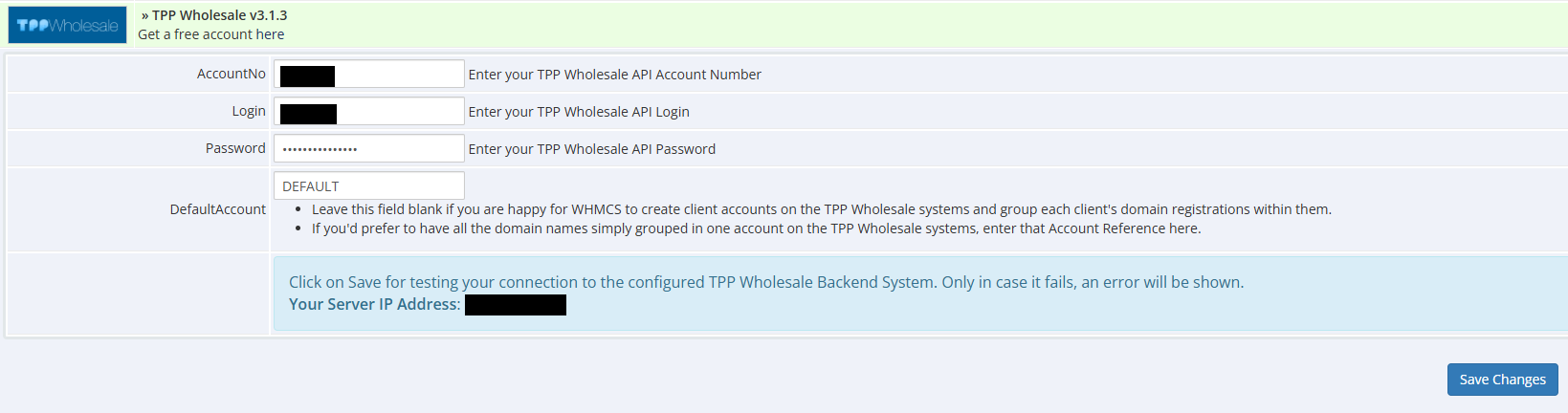Click the Login field label
The width and height of the screenshot is (1568, 413).
tap(249, 111)
